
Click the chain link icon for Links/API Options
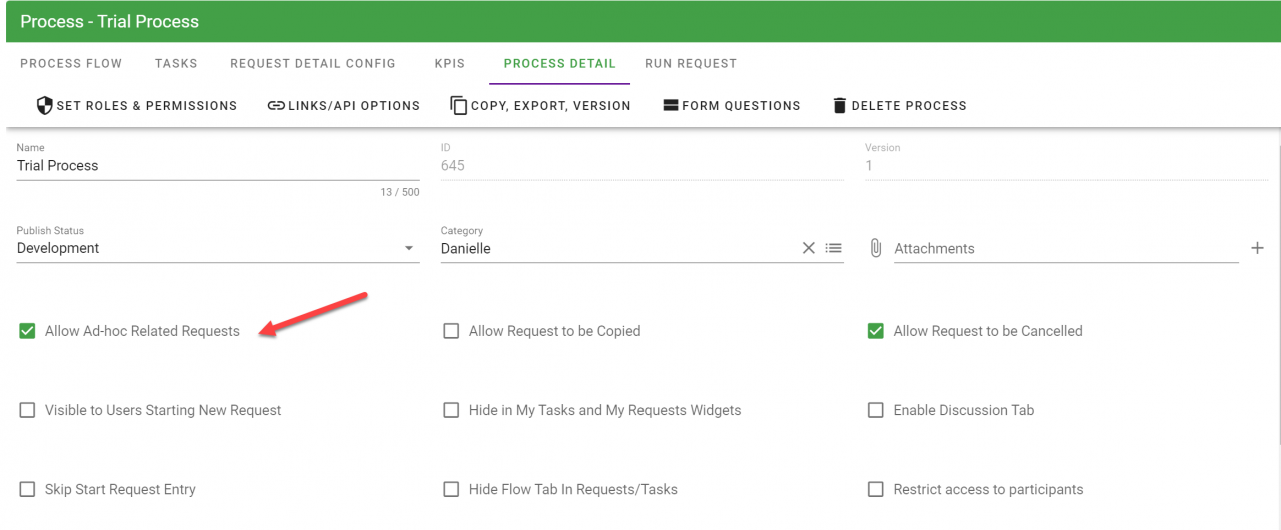tap(276, 105)
